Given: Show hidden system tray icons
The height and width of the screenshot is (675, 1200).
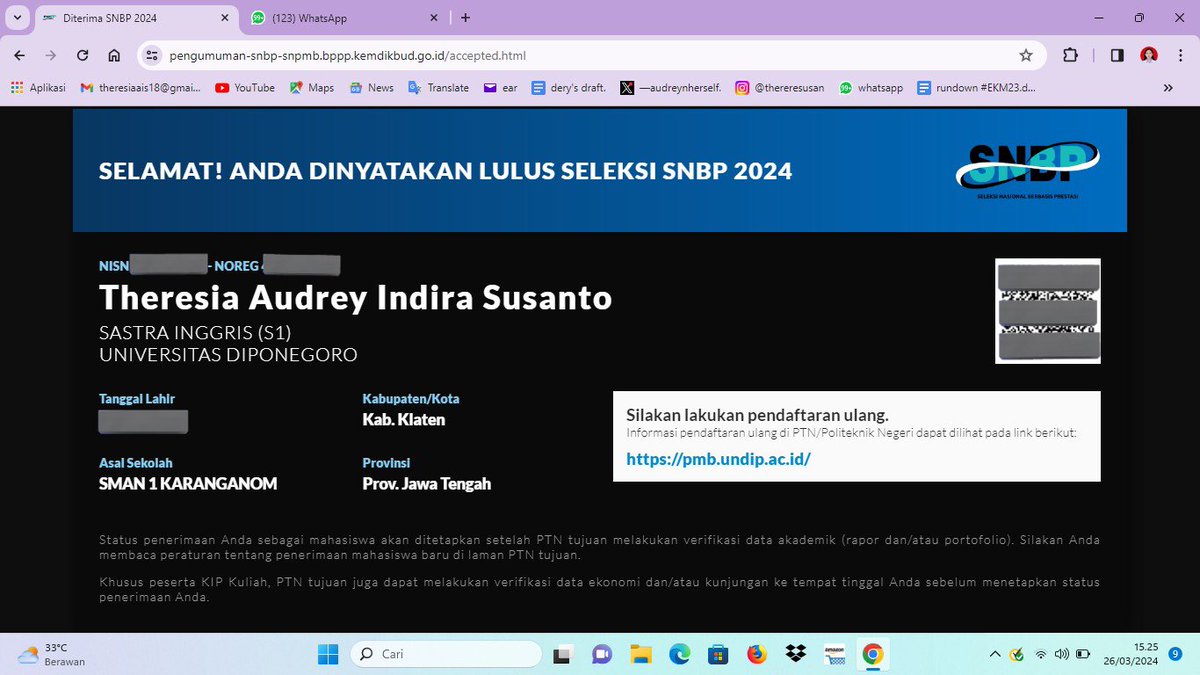Looking at the screenshot, I should (993, 655).
